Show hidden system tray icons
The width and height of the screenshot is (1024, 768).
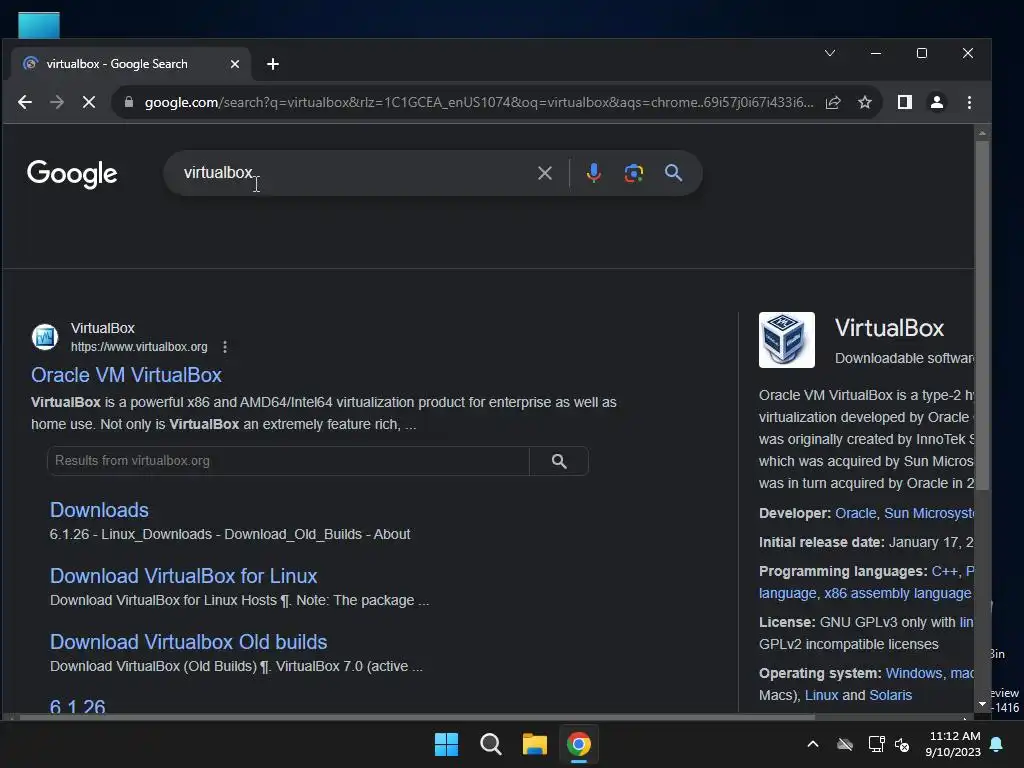point(813,744)
